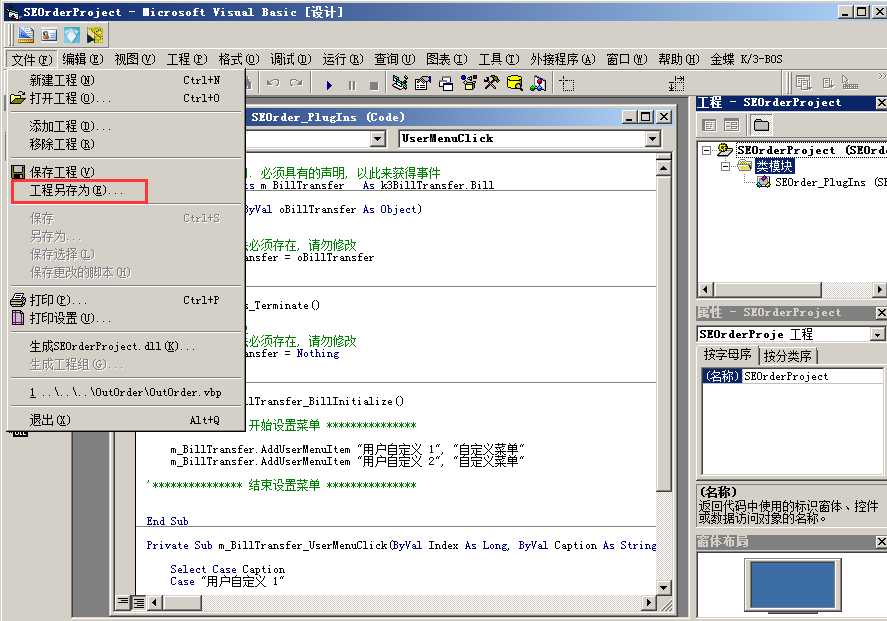Open the 视图 menu

[x=135, y=59]
